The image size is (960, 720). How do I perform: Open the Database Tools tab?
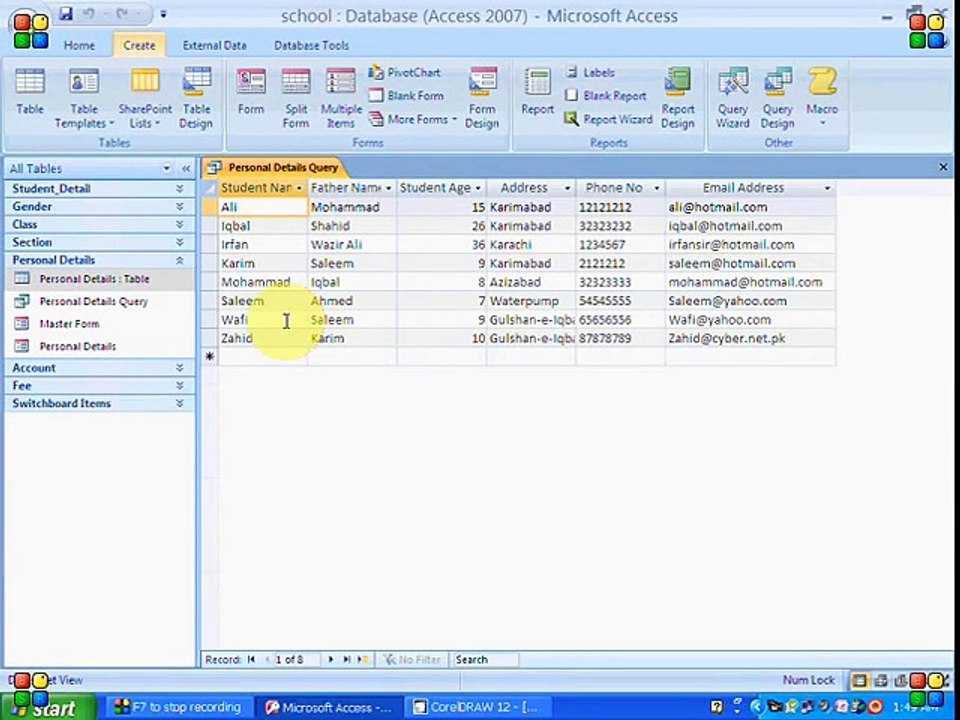click(x=312, y=45)
